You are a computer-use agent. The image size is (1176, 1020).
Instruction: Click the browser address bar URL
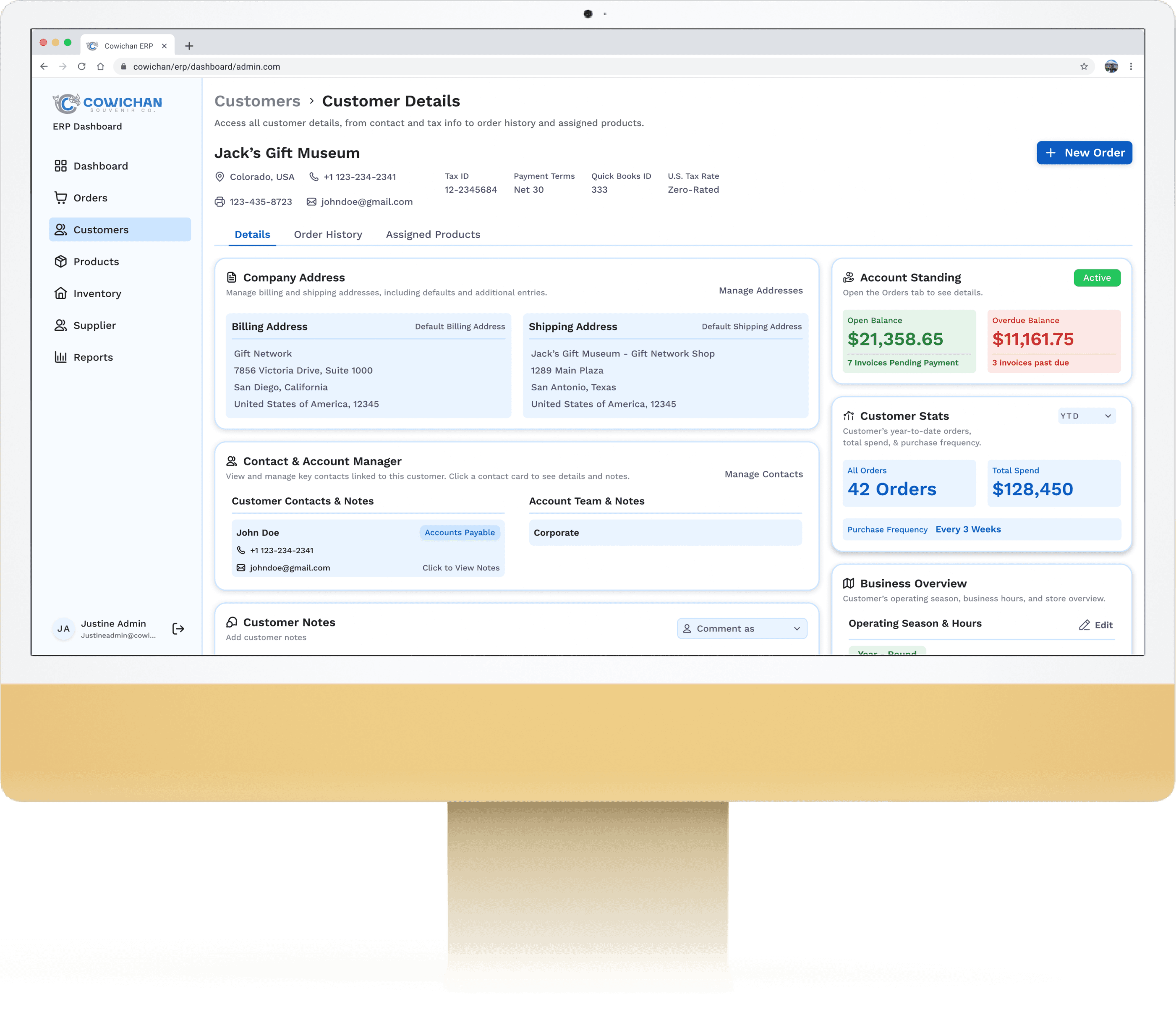[206, 67]
